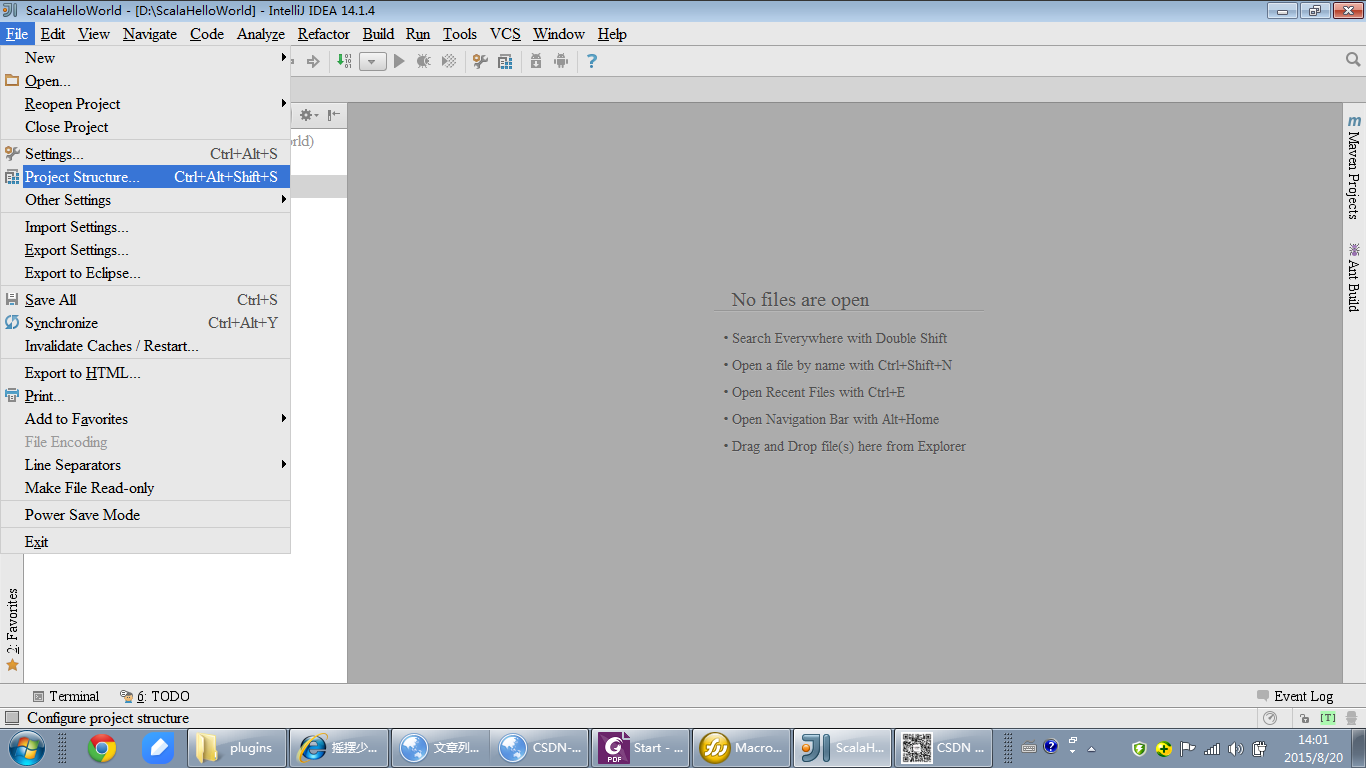Open the Favorites side panel tab

[x=12, y=629]
